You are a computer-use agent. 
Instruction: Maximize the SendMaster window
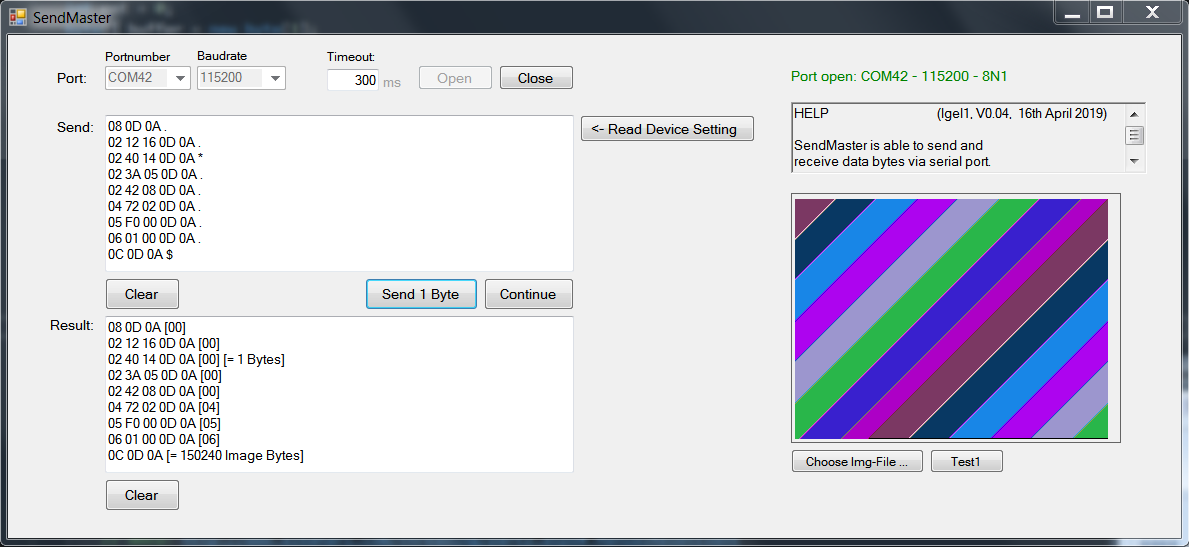1105,13
